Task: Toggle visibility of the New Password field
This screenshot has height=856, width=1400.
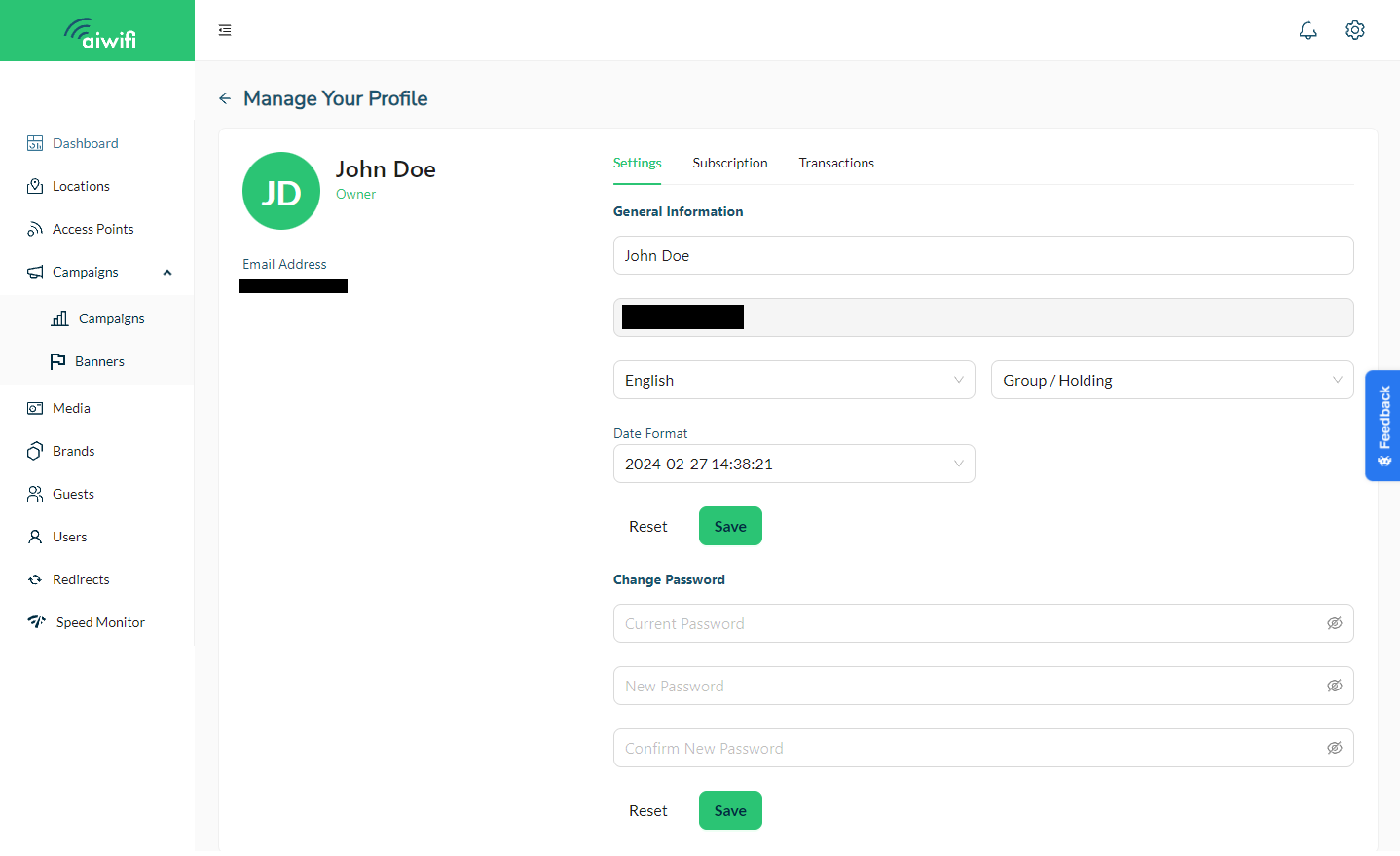Action: pyautogui.click(x=1334, y=686)
